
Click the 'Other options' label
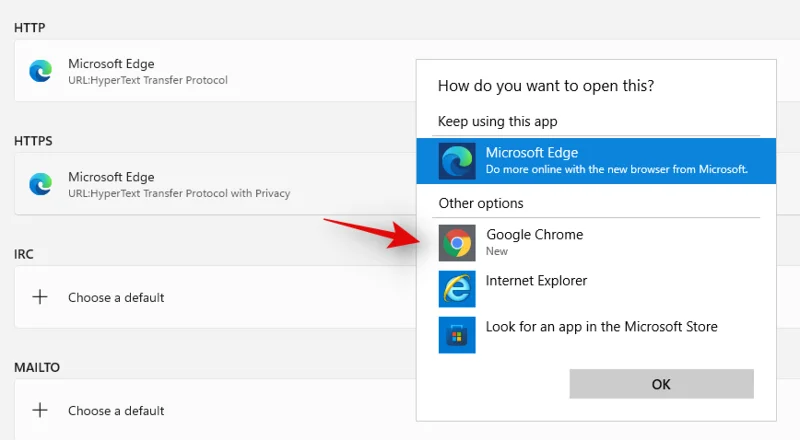click(481, 203)
